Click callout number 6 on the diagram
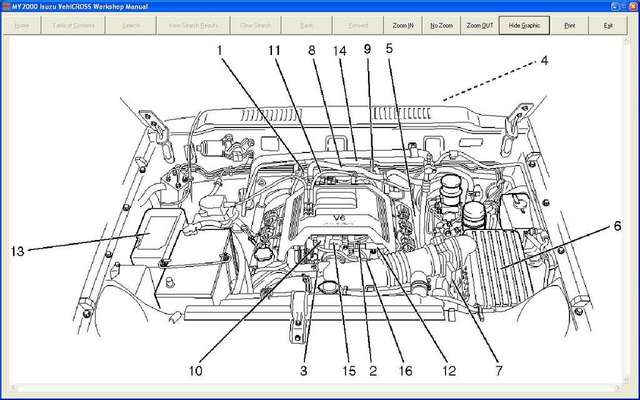 click(617, 226)
